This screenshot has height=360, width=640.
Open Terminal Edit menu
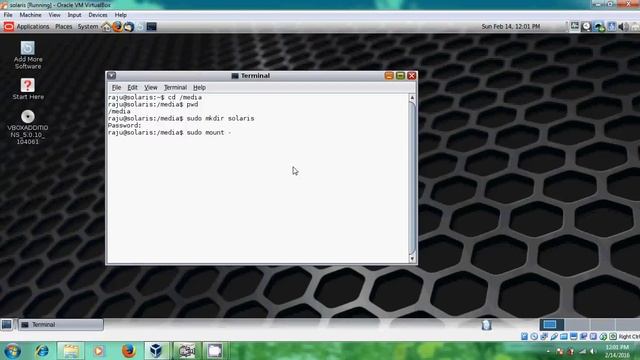click(132, 87)
